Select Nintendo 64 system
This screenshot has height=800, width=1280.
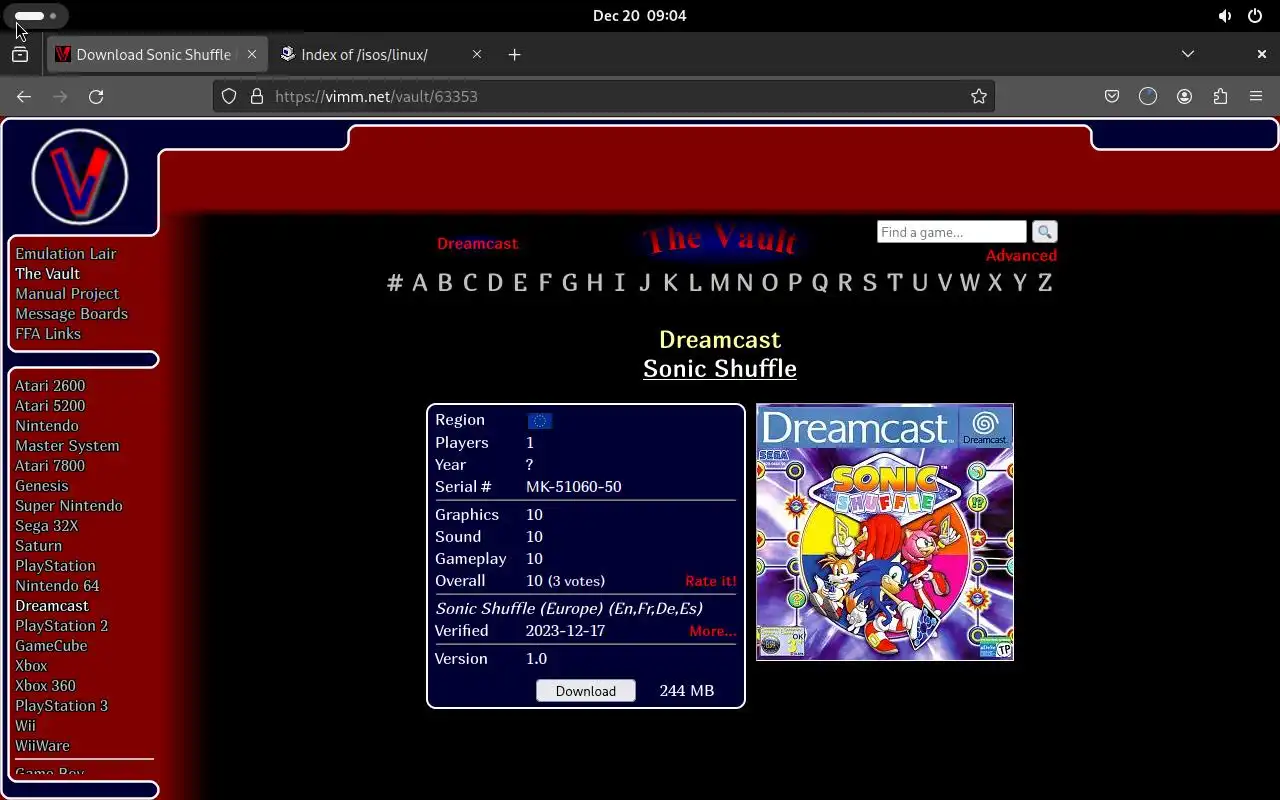pos(57,586)
